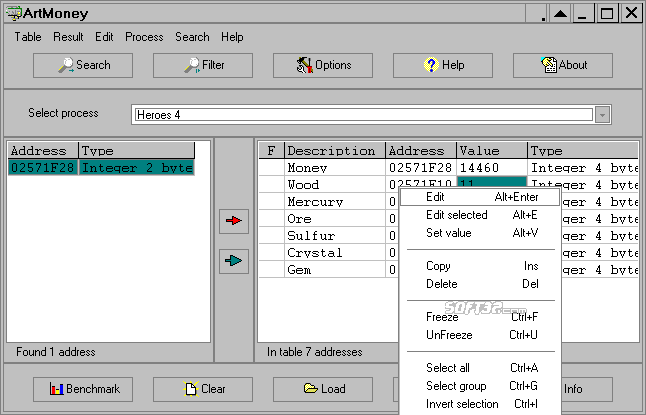Screen dimensions: 646x415
Task: Click the red arrow transfer button
Action: click(x=234, y=221)
